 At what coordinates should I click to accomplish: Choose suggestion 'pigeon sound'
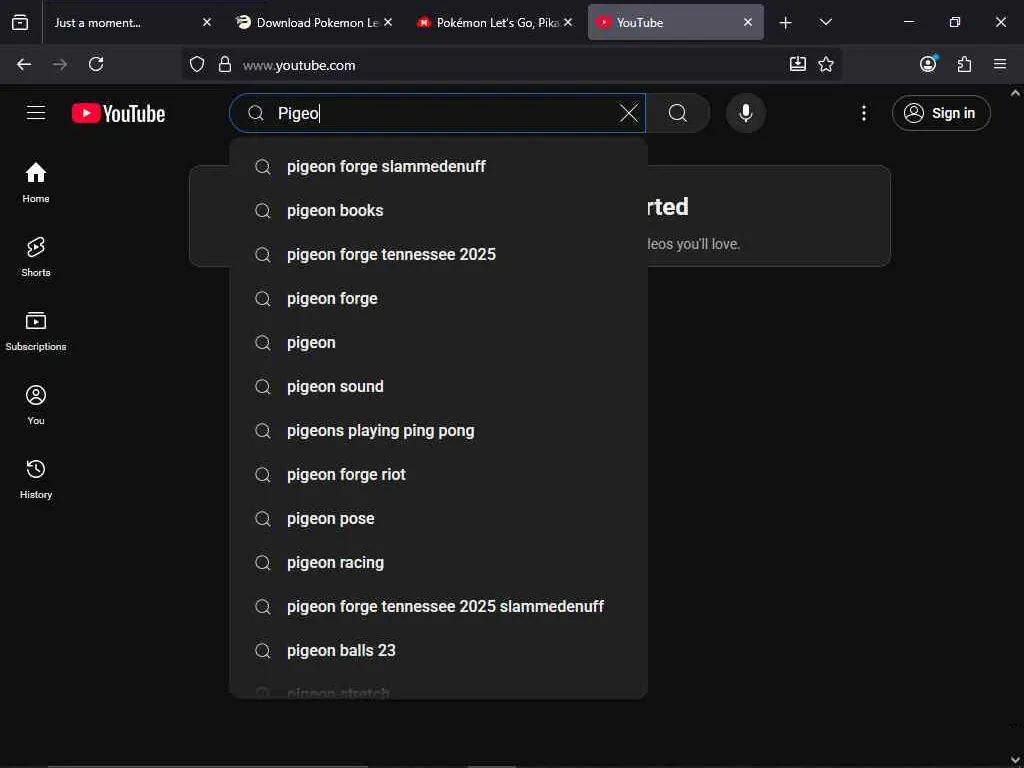pyautogui.click(x=438, y=387)
